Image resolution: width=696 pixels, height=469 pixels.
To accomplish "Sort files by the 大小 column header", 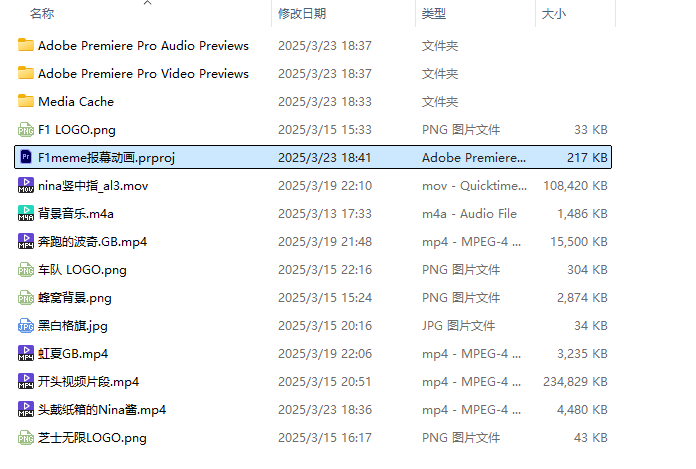I will [554, 14].
